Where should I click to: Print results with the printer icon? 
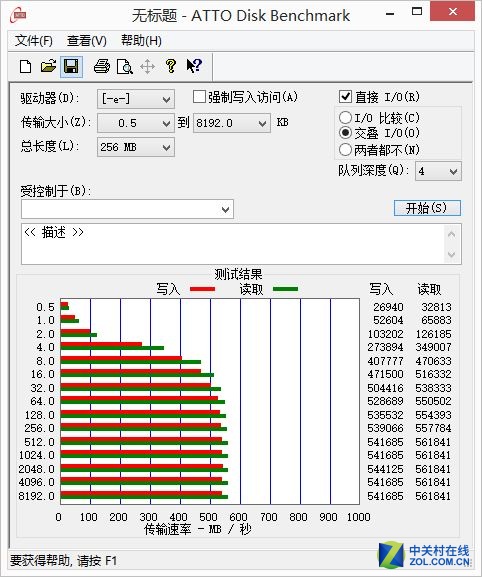tap(102, 67)
